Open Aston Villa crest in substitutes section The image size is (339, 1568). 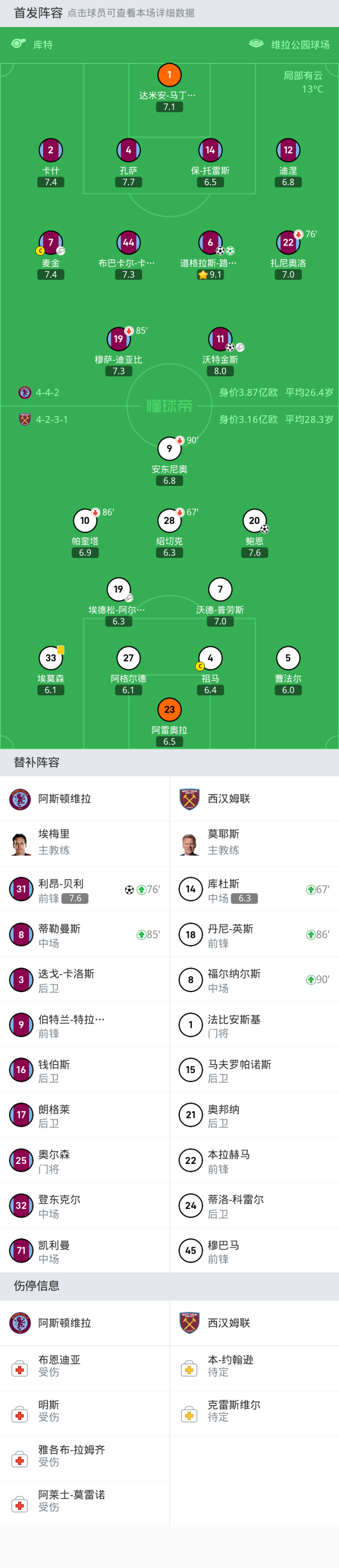[20, 799]
